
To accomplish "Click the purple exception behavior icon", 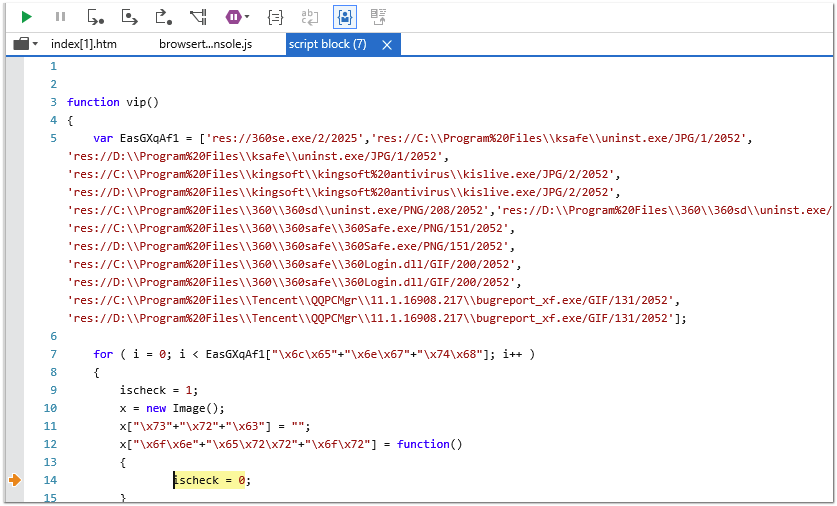I will (x=233, y=16).
